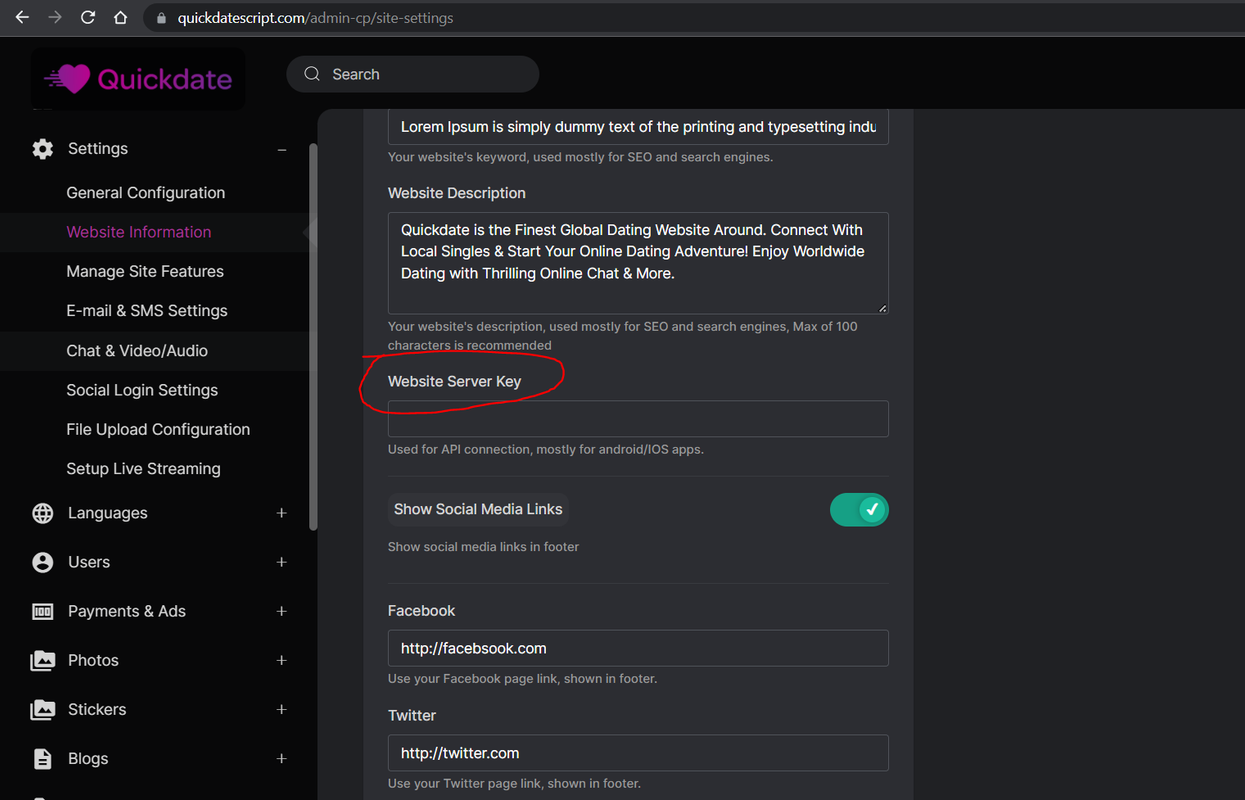Click "Your website's keyword" help text
Screen dimensions: 1245x800
pyautogui.click(x=580, y=157)
